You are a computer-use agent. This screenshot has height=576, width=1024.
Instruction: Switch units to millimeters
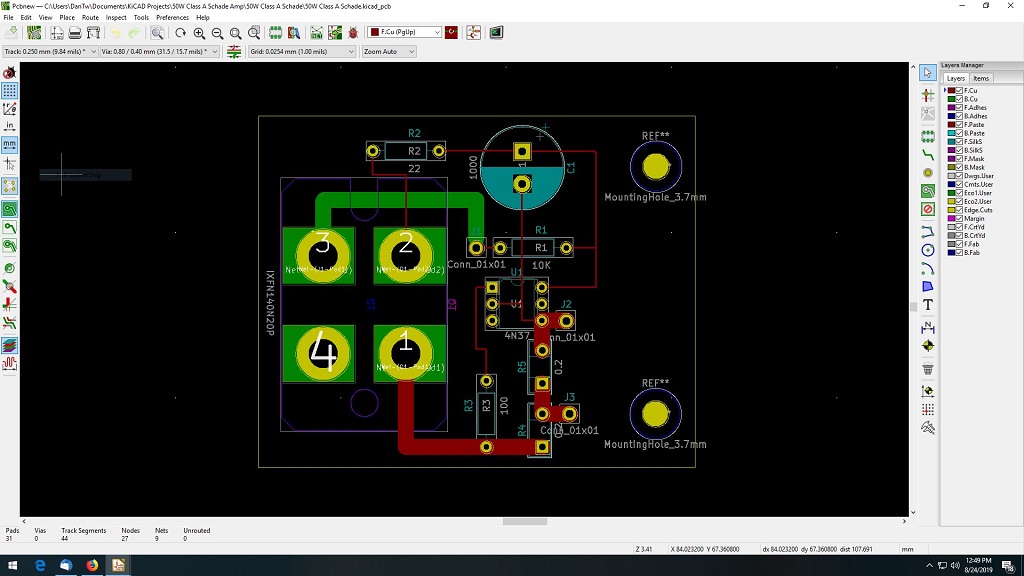(x=10, y=144)
